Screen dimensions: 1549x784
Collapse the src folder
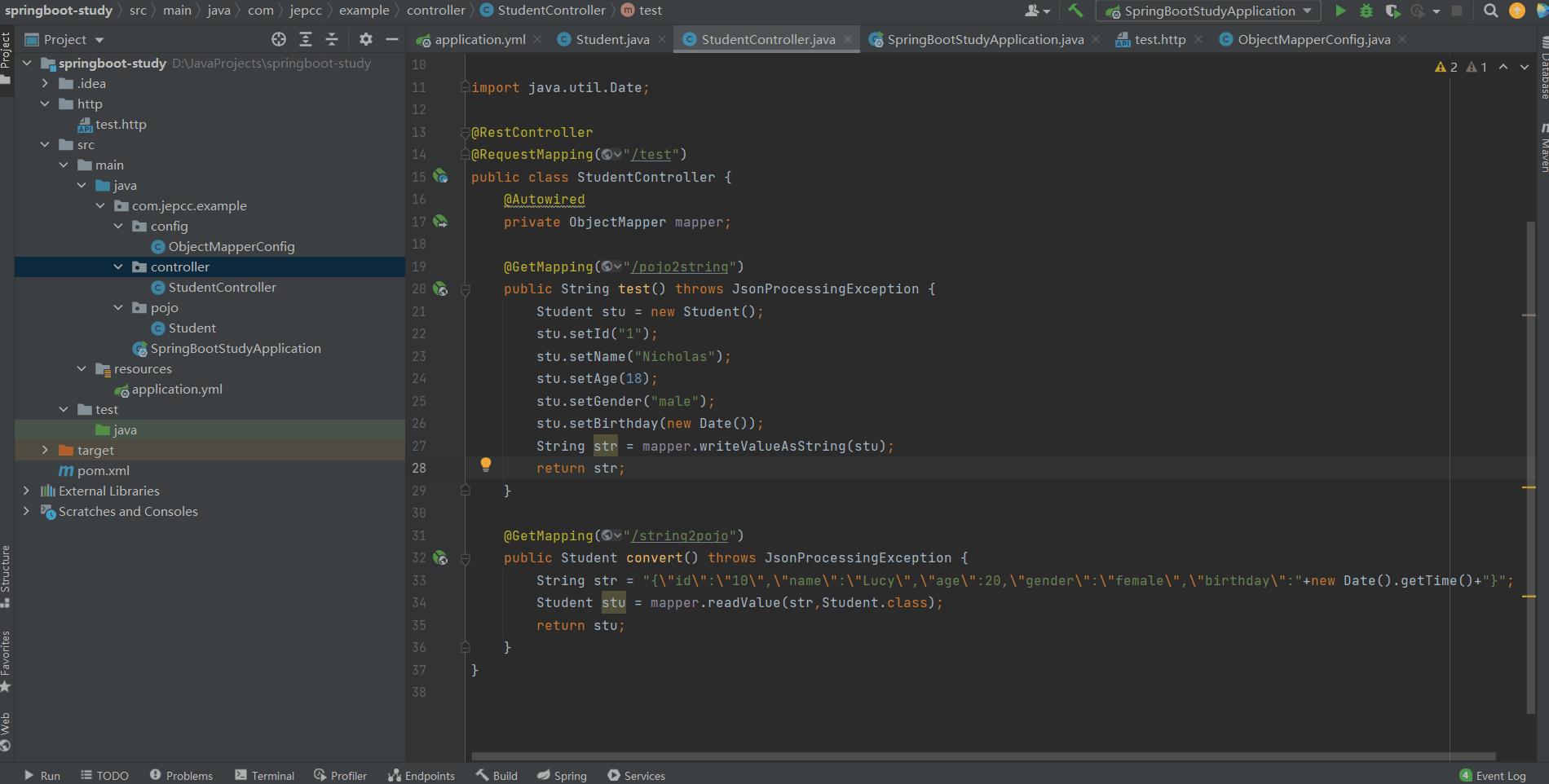pos(45,144)
